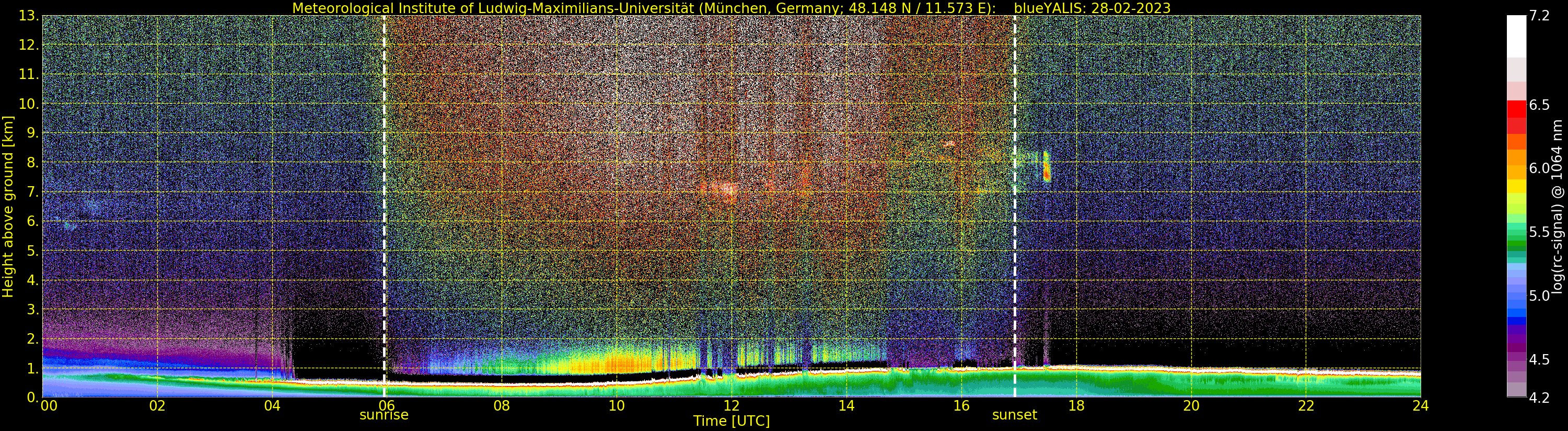Select the white dashed sunset marker line
This screenshot has height=431, width=1568.
1015,206
